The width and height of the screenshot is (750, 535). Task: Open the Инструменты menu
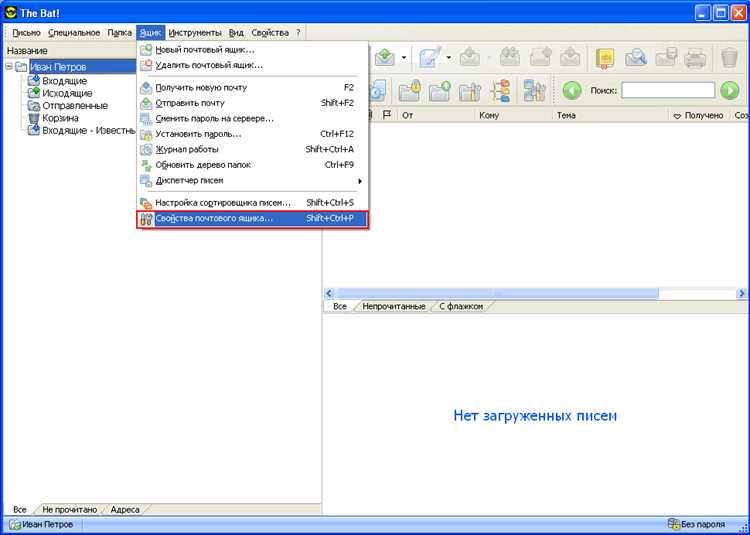195,33
